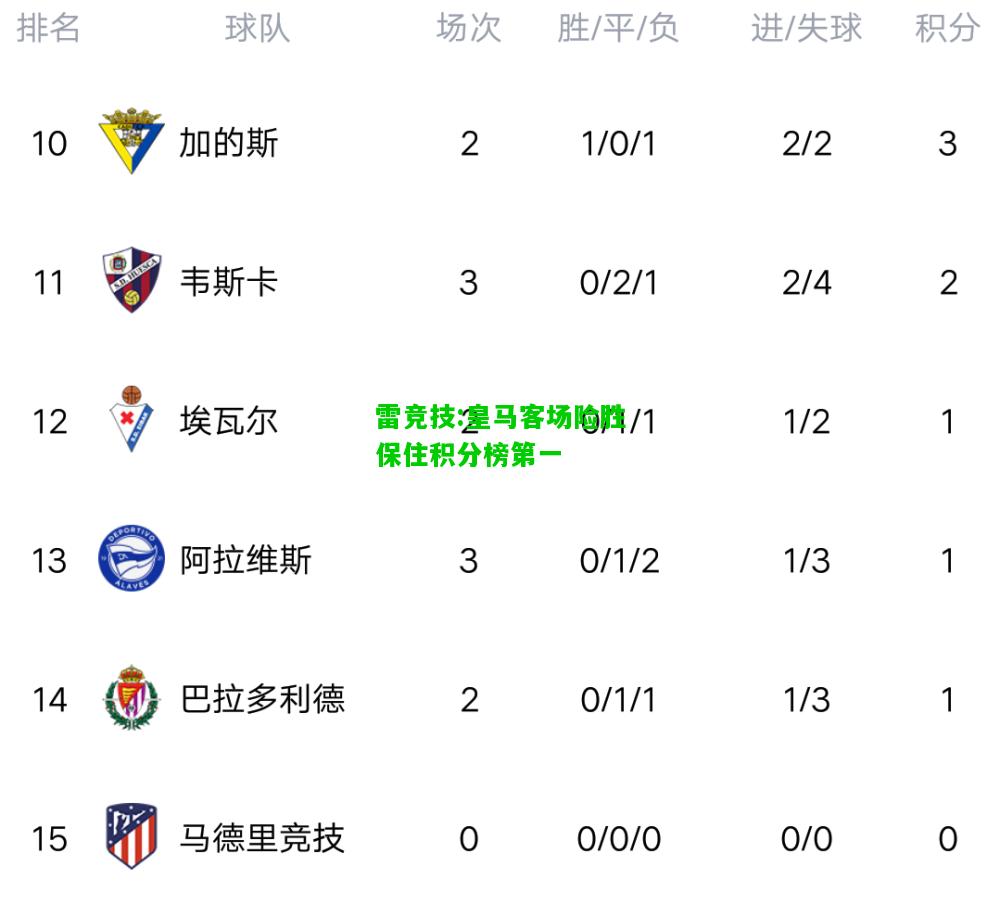This screenshot has height=917, width=1000.
Task: Select team name 阿拉维斯
Action: coord(246,560)
